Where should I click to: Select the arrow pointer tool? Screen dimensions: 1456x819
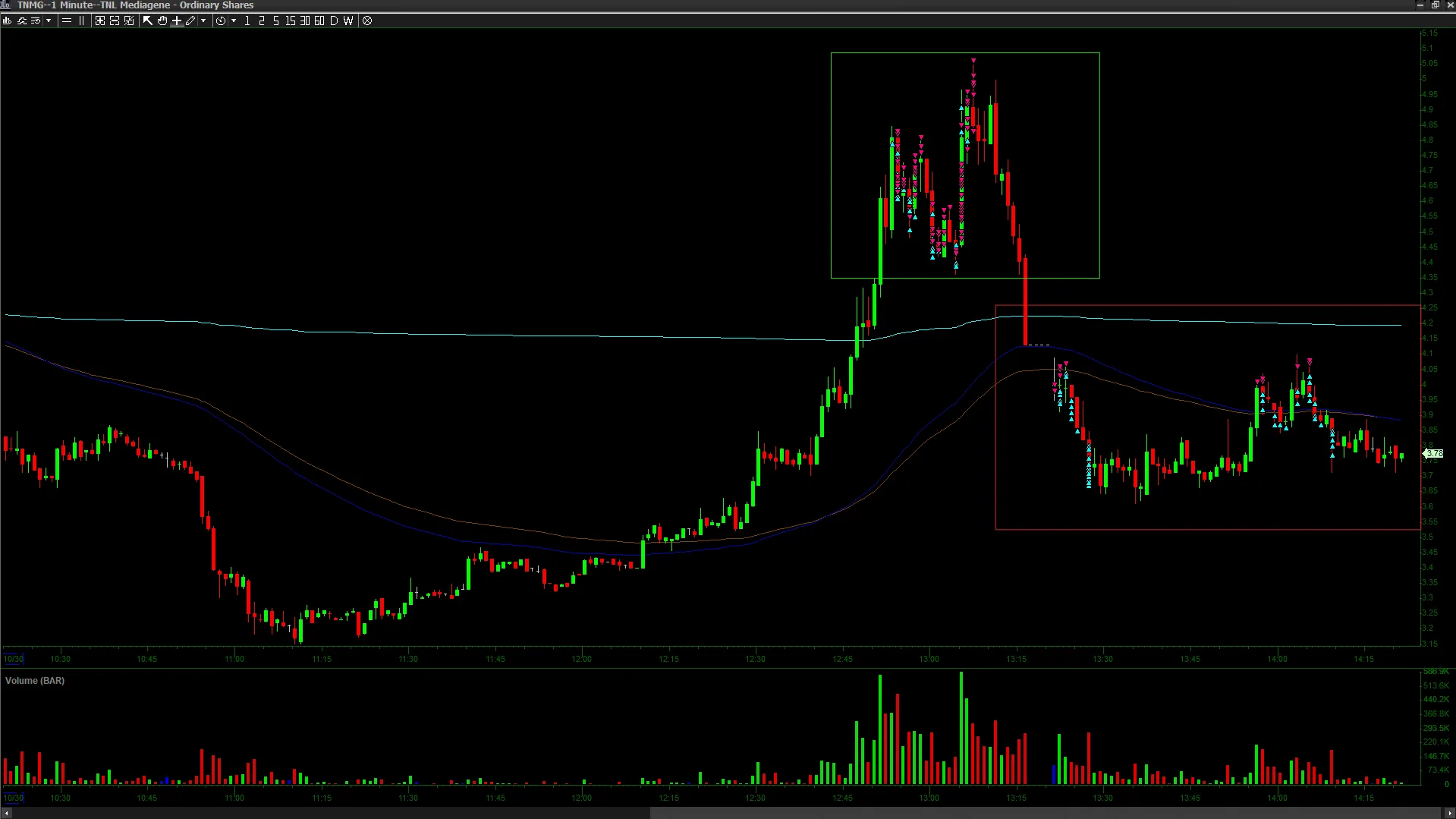148,20
